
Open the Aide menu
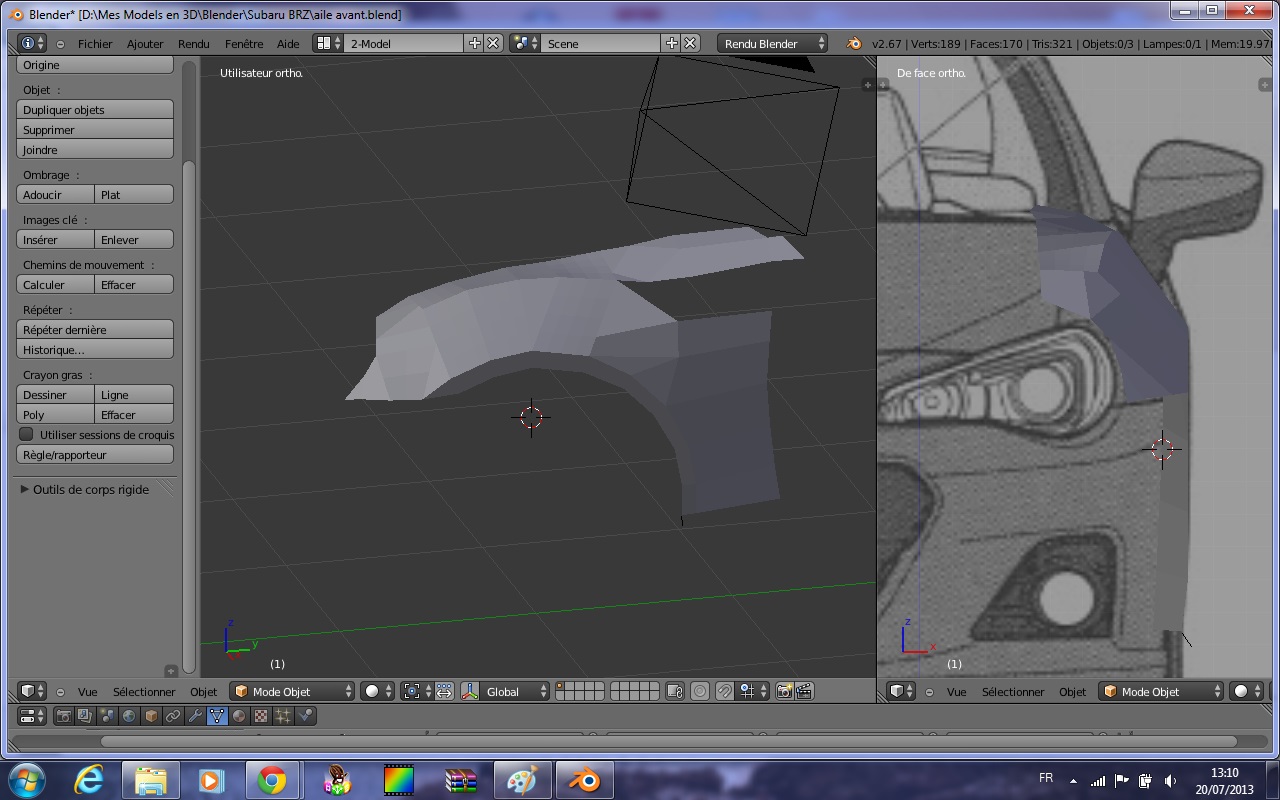(288, 44)
